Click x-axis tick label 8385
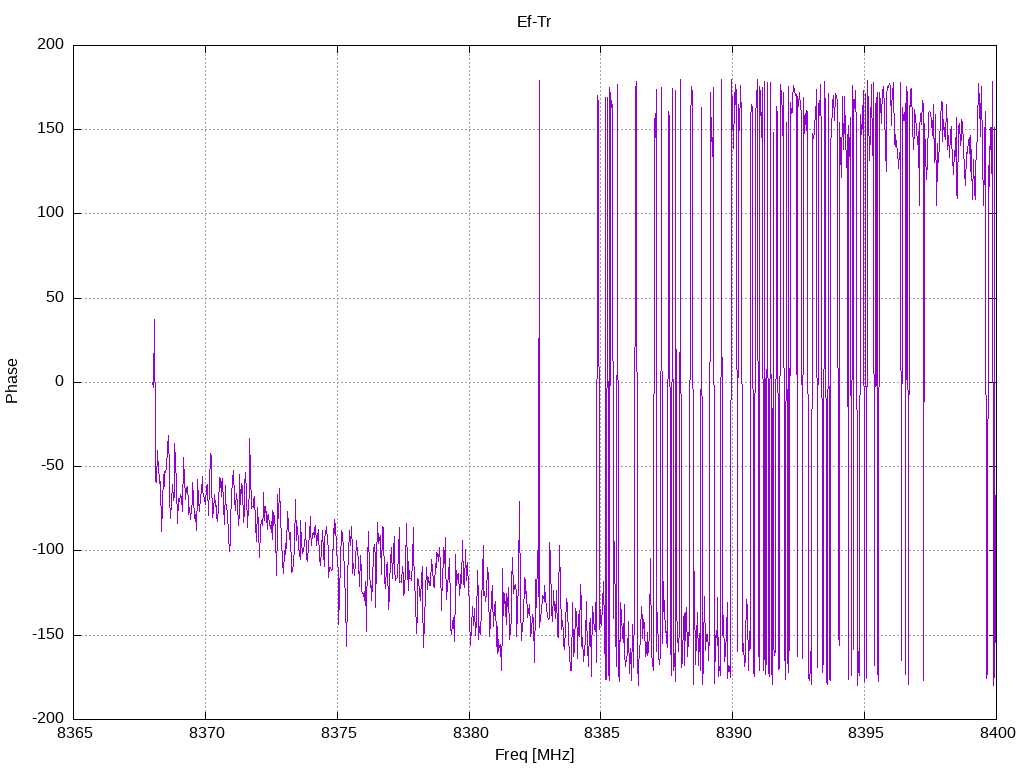The image size is (1024, 768). tap(601, 733)
